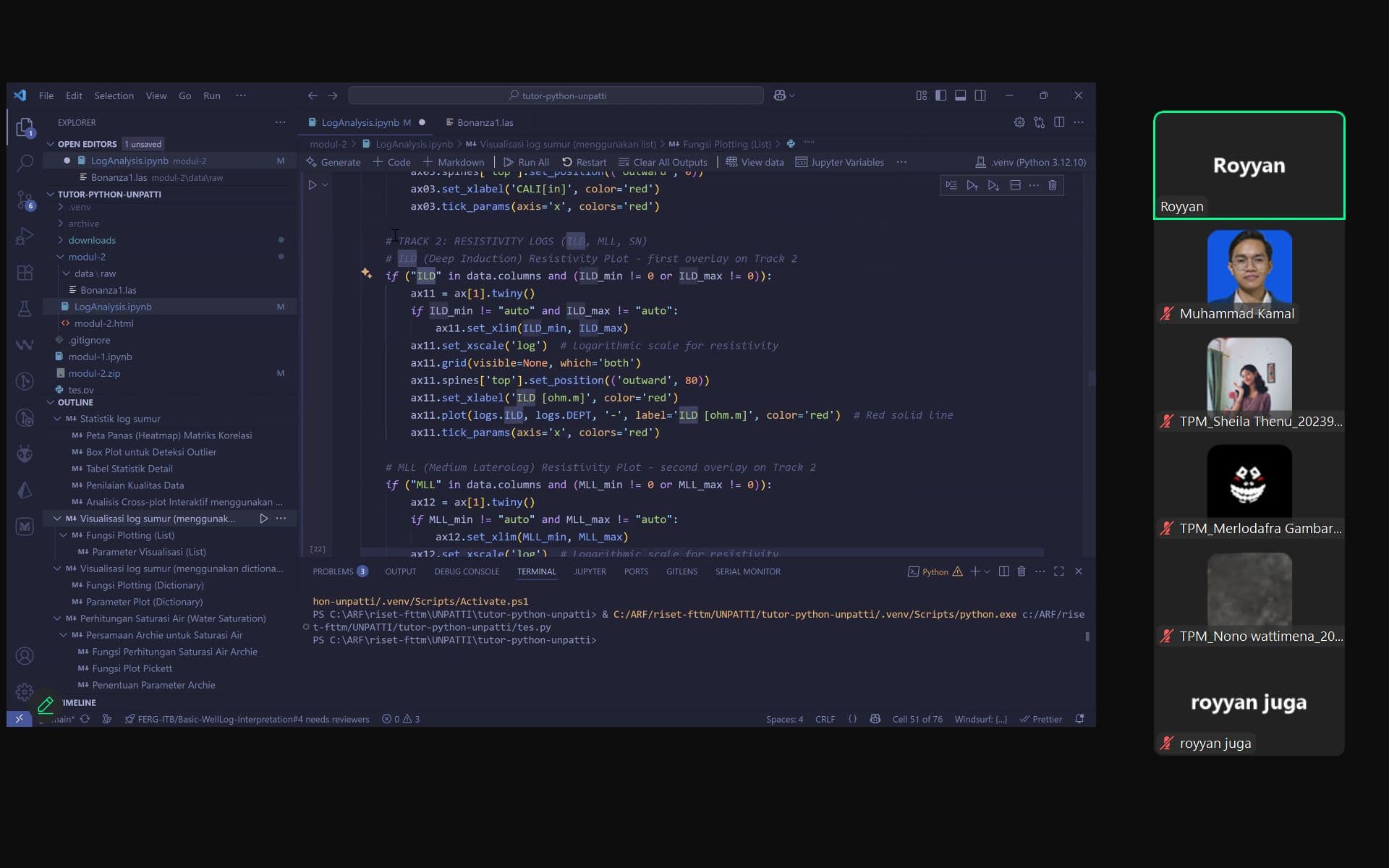Image resolution: width=1389 pixels, height=868 pixels.
Task: Open Run and Debug view
Action: pos(25,236)
